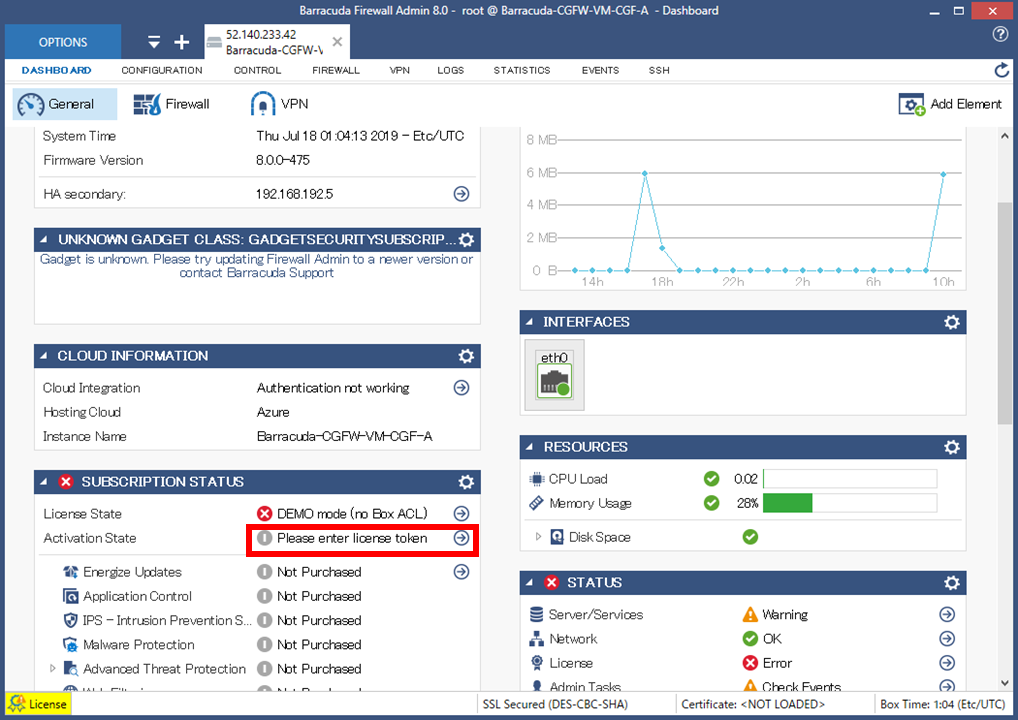Open the General dashboard view
This screenshot has width=1018, height=720.
click(x=65, y=104)
